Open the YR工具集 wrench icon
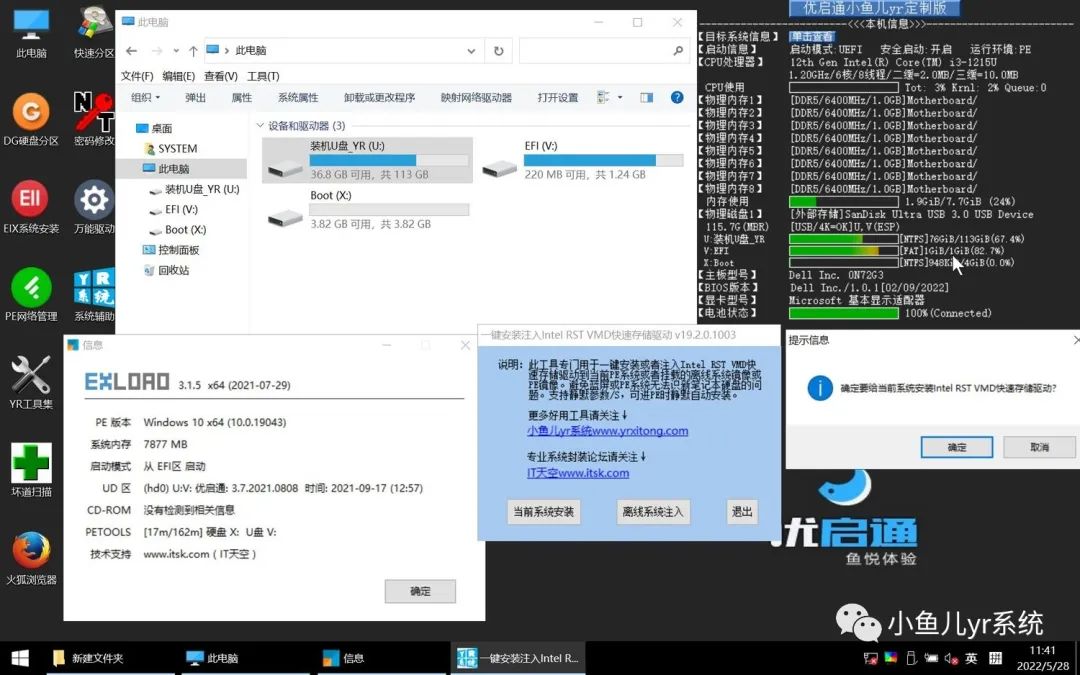The image size is (1080, 675). [x=31, y=382]
